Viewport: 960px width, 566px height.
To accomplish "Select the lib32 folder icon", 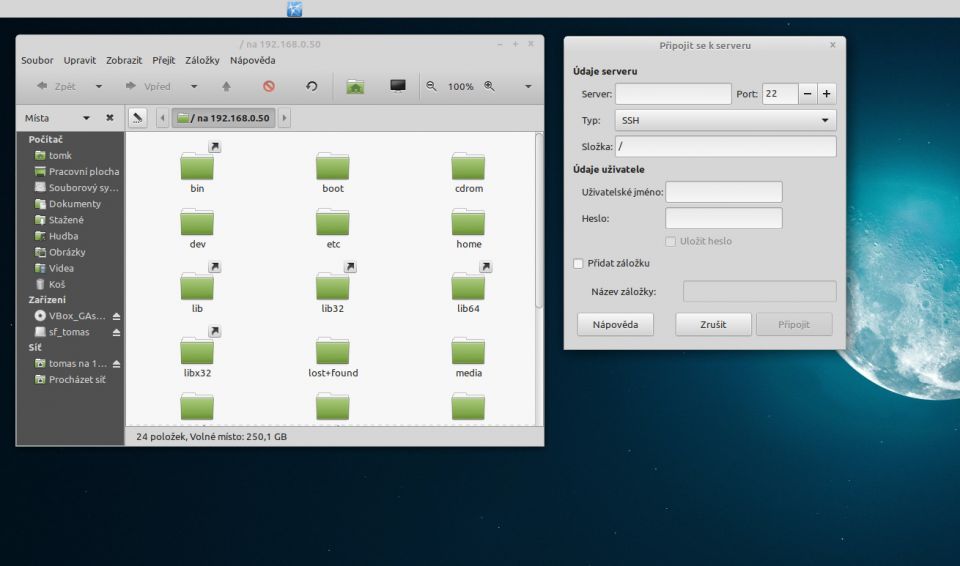I will pyautogui.click(x=332, y=285).
